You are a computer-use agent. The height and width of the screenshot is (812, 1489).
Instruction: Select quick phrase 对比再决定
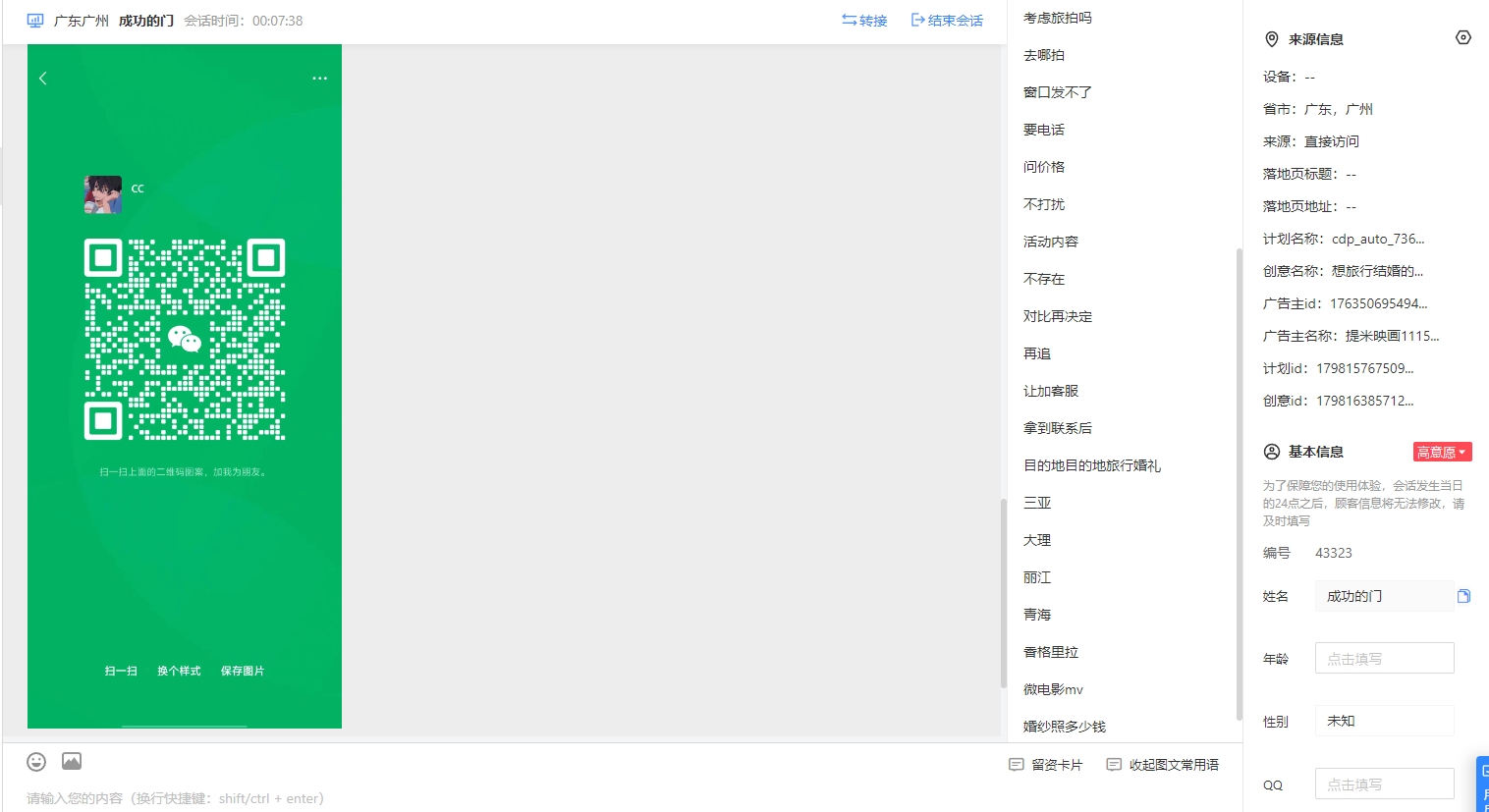coord(1057,316)
